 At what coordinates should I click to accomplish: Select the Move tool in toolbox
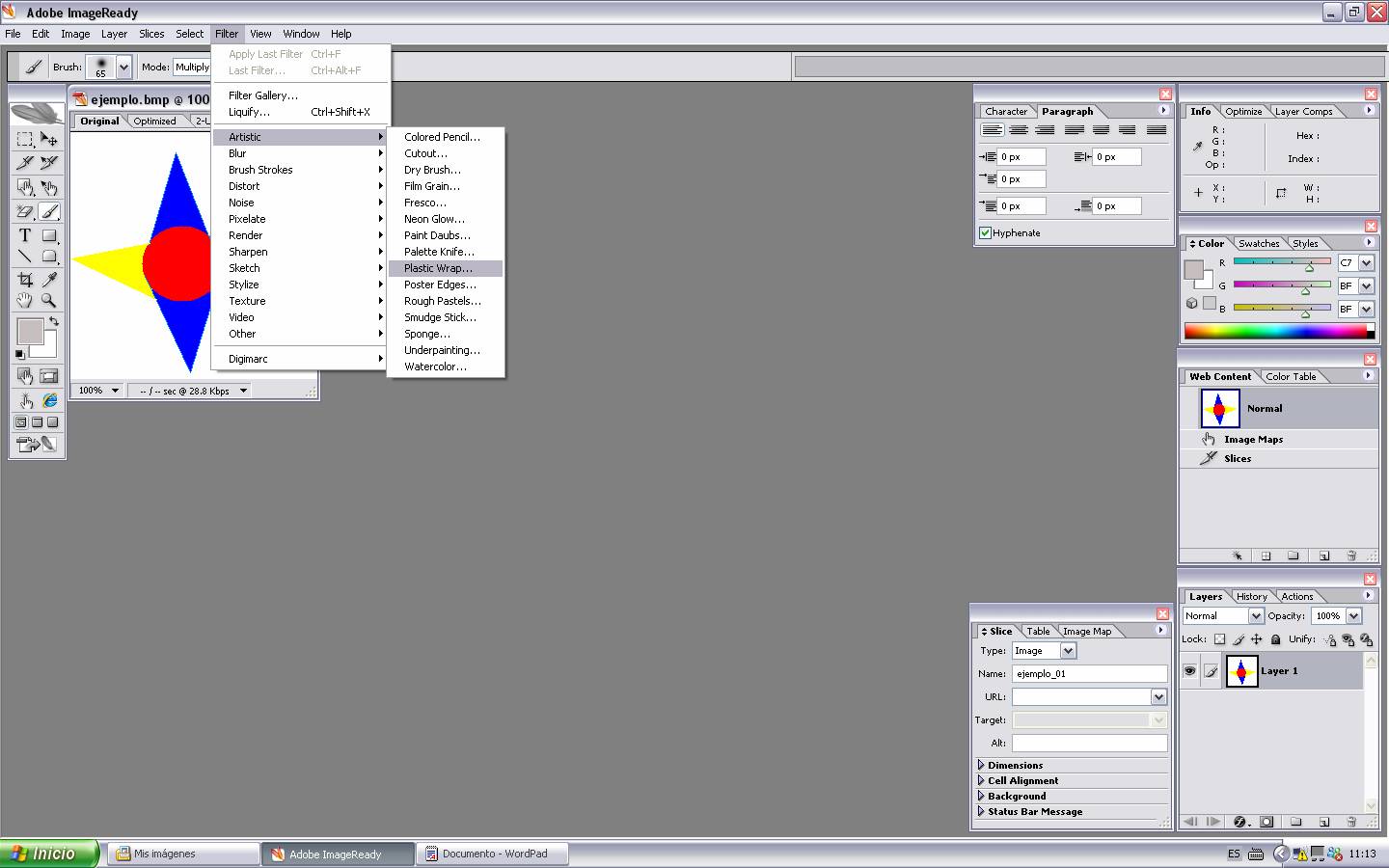tap(49, 139)
